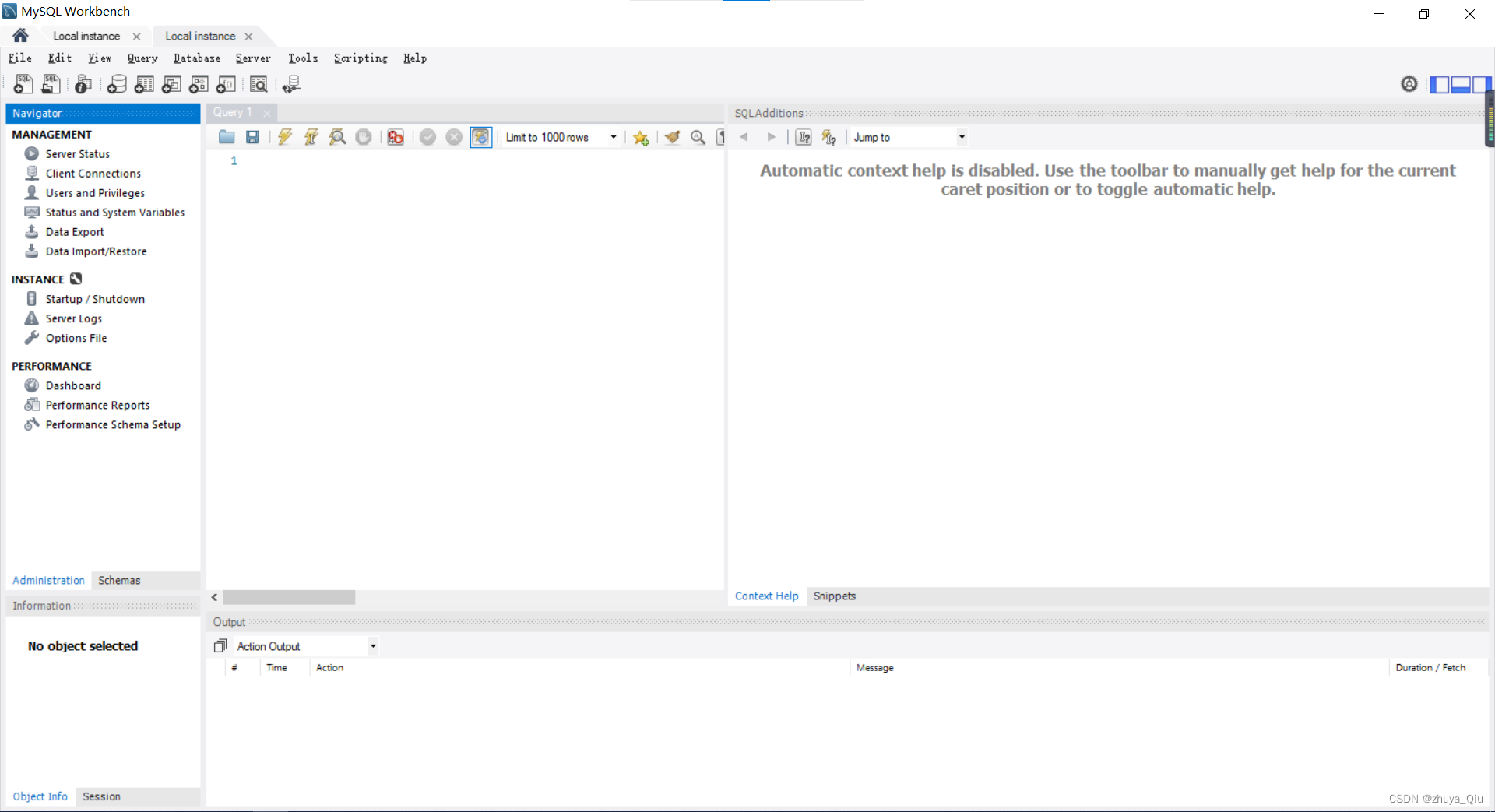1495x812 pixels.
Task: Open Startup / Shutdown
Action: pyautogui.click(x=95, y=299)
